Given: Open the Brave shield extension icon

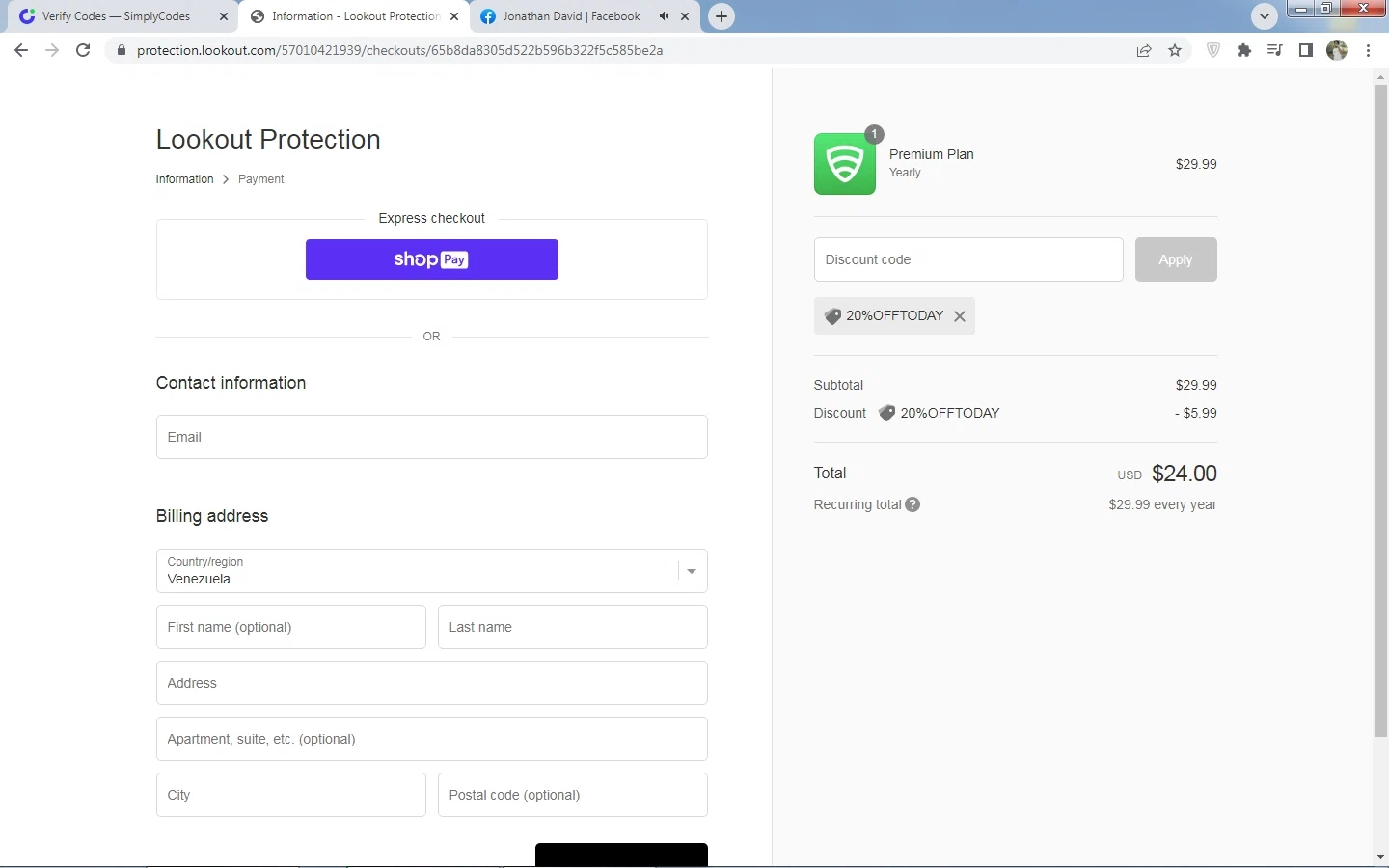Looking at the screenshot, I should [1213, 50].
